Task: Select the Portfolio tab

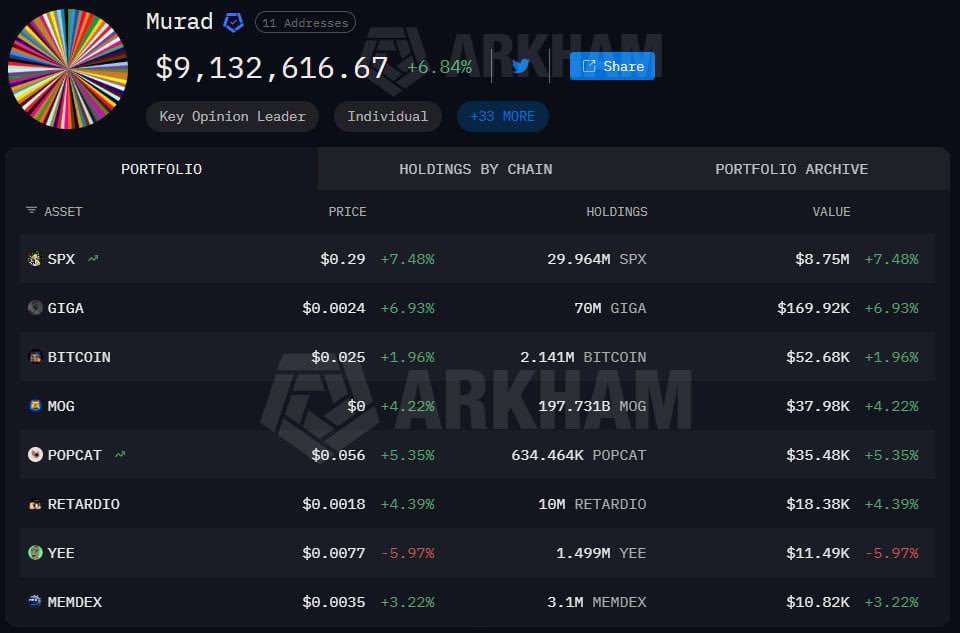Action: [x=162, y=169]
